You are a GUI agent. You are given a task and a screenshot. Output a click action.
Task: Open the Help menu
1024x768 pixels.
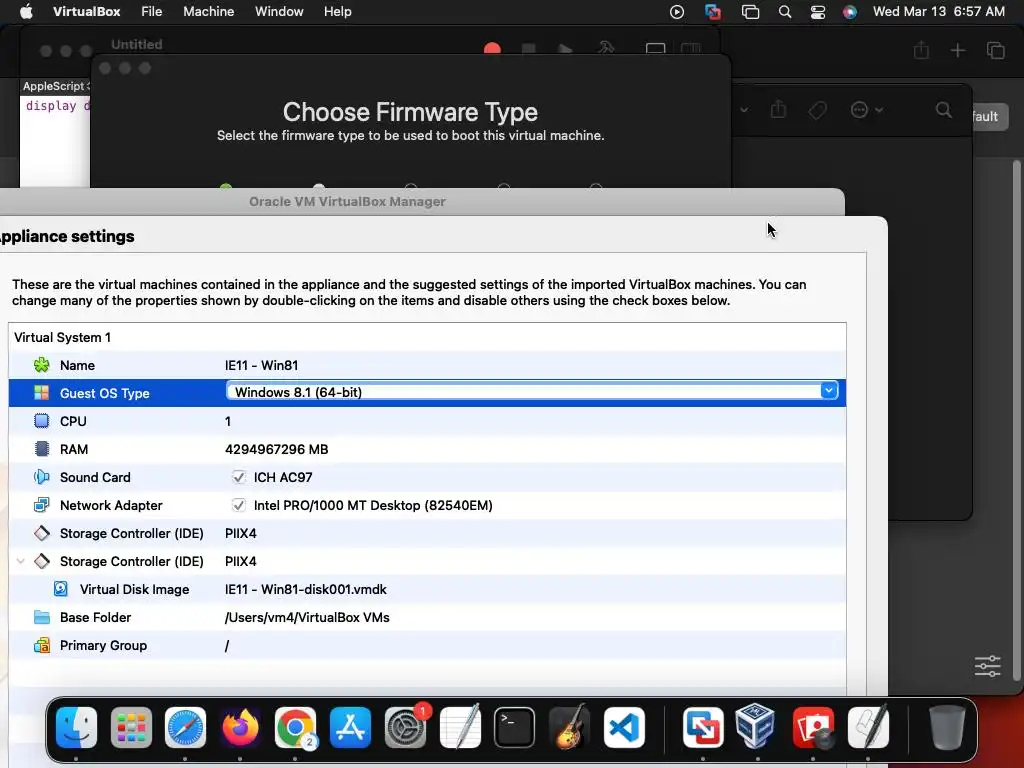pos(338,12)
